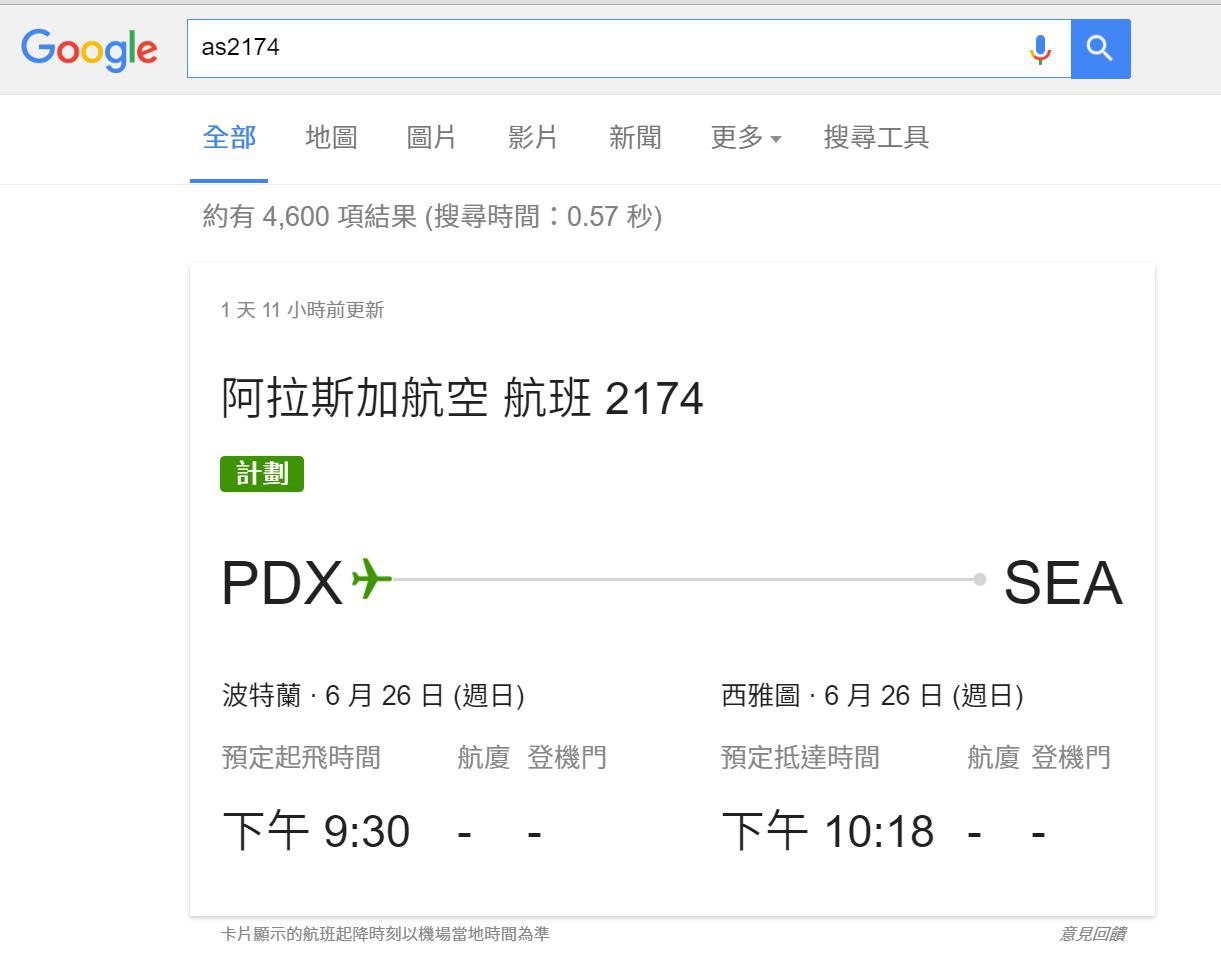Click the gray arrival dot near SEA
The image size is (1221, 955).
tap(980, 579)
